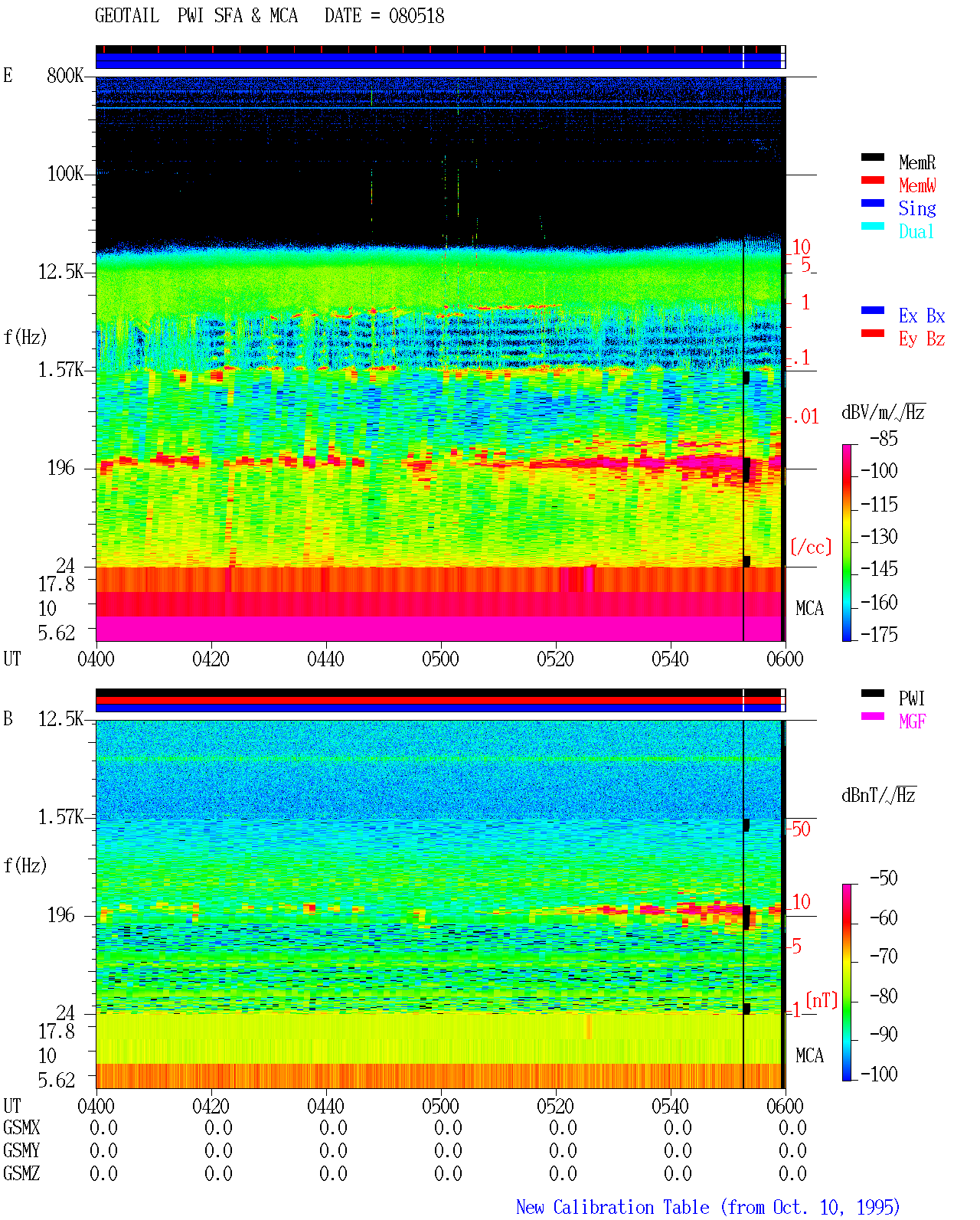980x1220 pixels.
Task: Click the "dBnT/√Hz" unit label
Action: (879, 795)
